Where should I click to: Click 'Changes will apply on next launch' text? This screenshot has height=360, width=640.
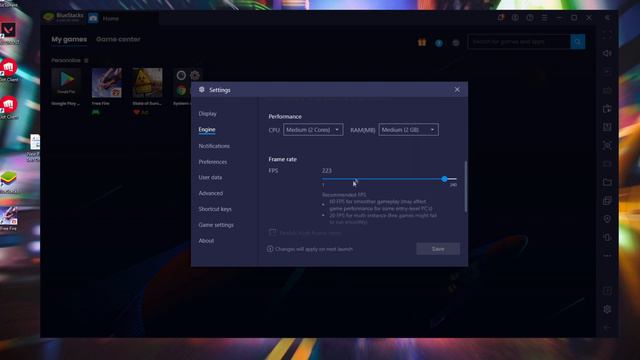(x=314, y=249)
